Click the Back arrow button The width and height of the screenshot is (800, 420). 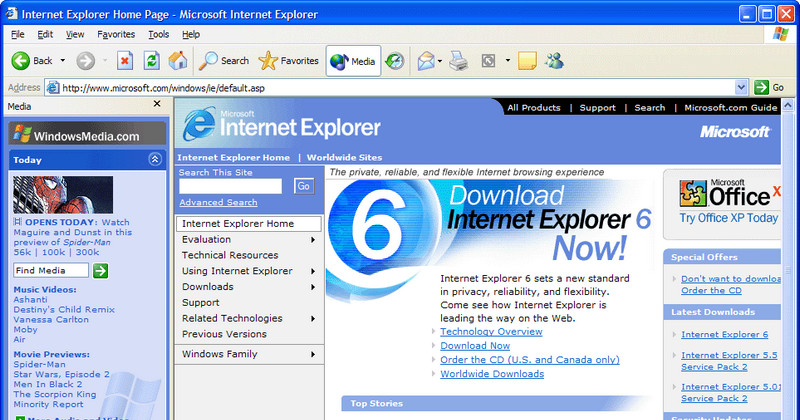21,61
